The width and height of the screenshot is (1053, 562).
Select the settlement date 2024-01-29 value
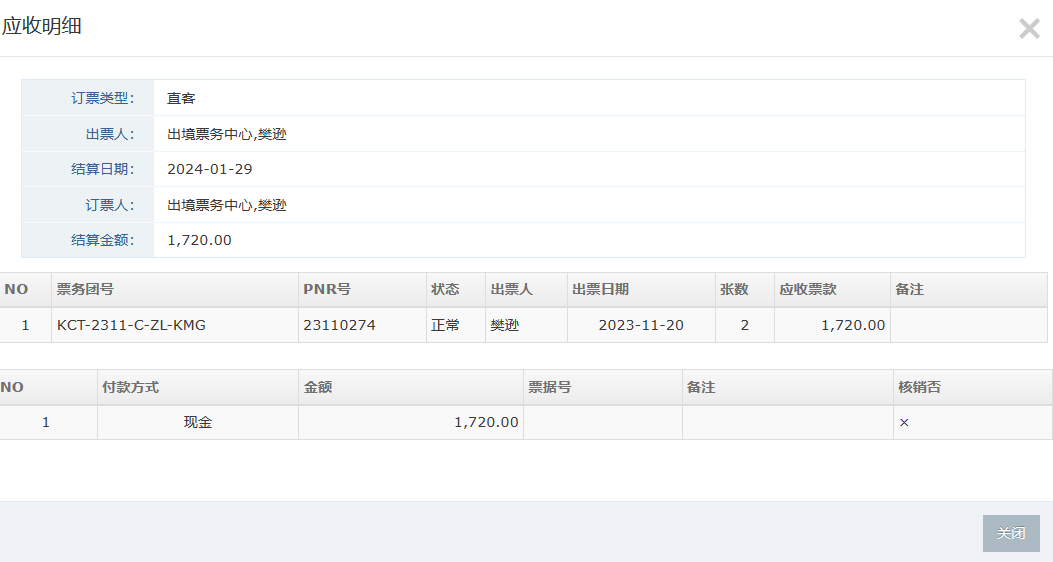click(209, 169)
